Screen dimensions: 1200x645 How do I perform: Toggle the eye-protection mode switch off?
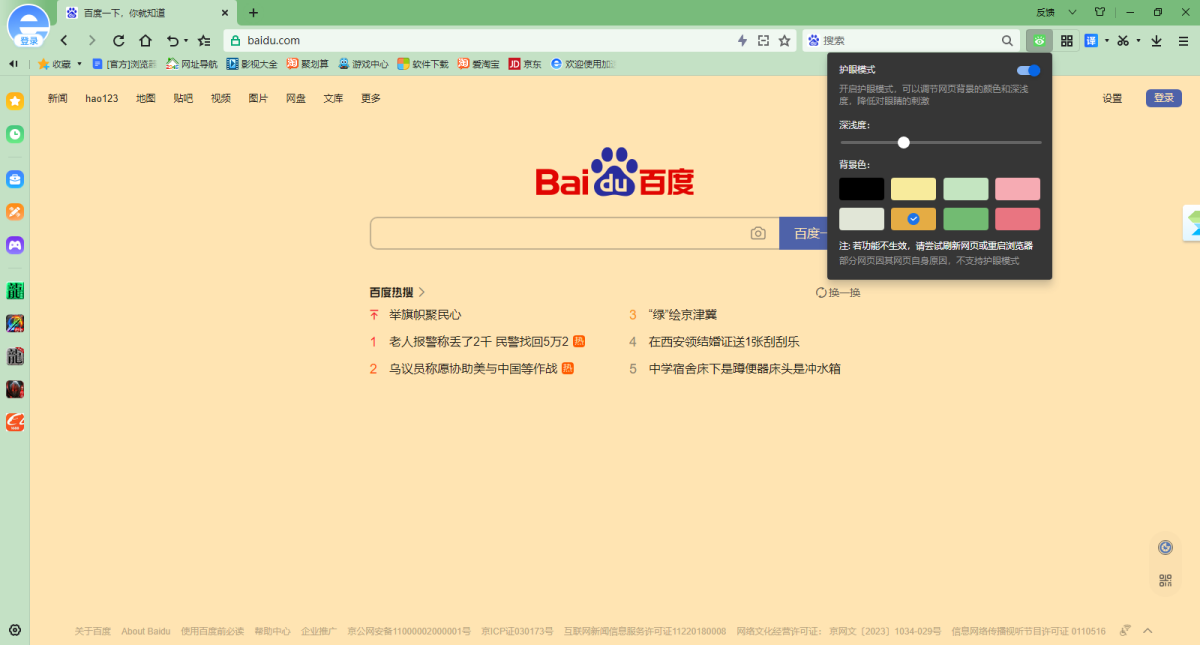pyautogui.click(x=1030, y=72)
